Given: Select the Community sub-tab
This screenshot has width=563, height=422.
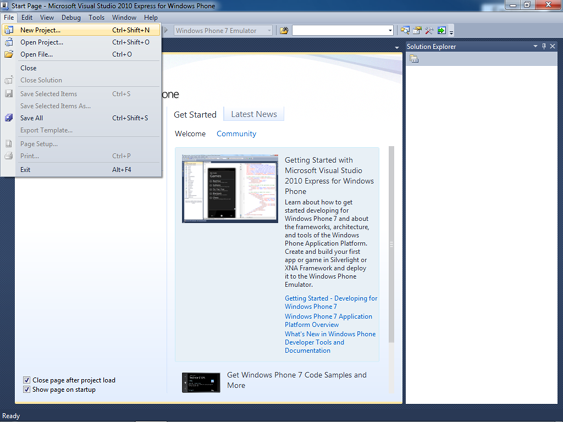Looking at the screenshot, I should pyautogui.click(x=236, y=134).
